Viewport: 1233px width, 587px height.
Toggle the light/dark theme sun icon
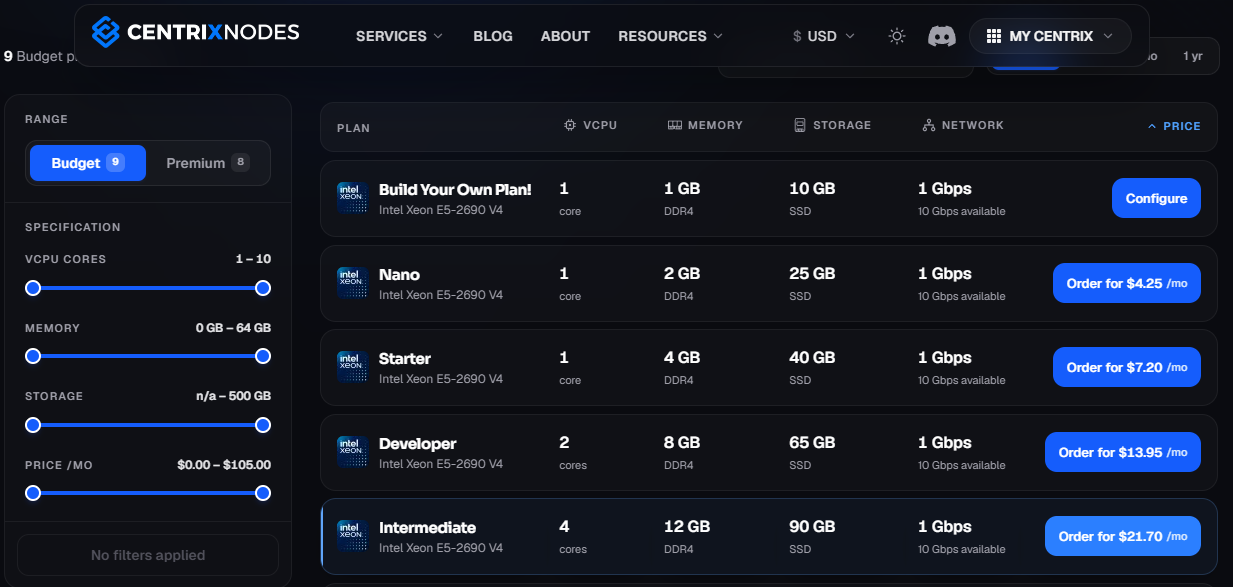tap(897, 36)
